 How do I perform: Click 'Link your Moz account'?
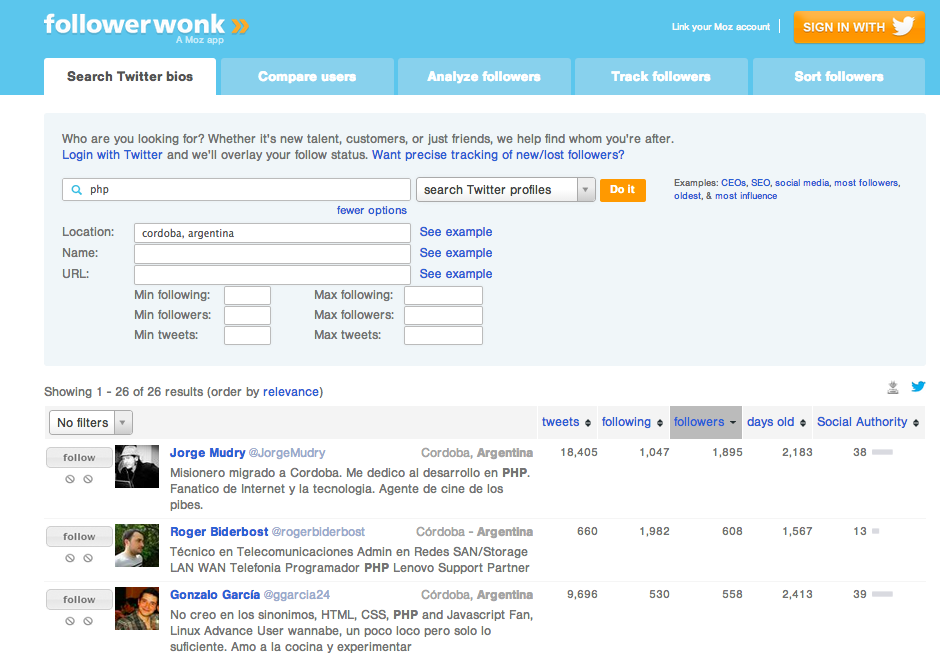721,27
